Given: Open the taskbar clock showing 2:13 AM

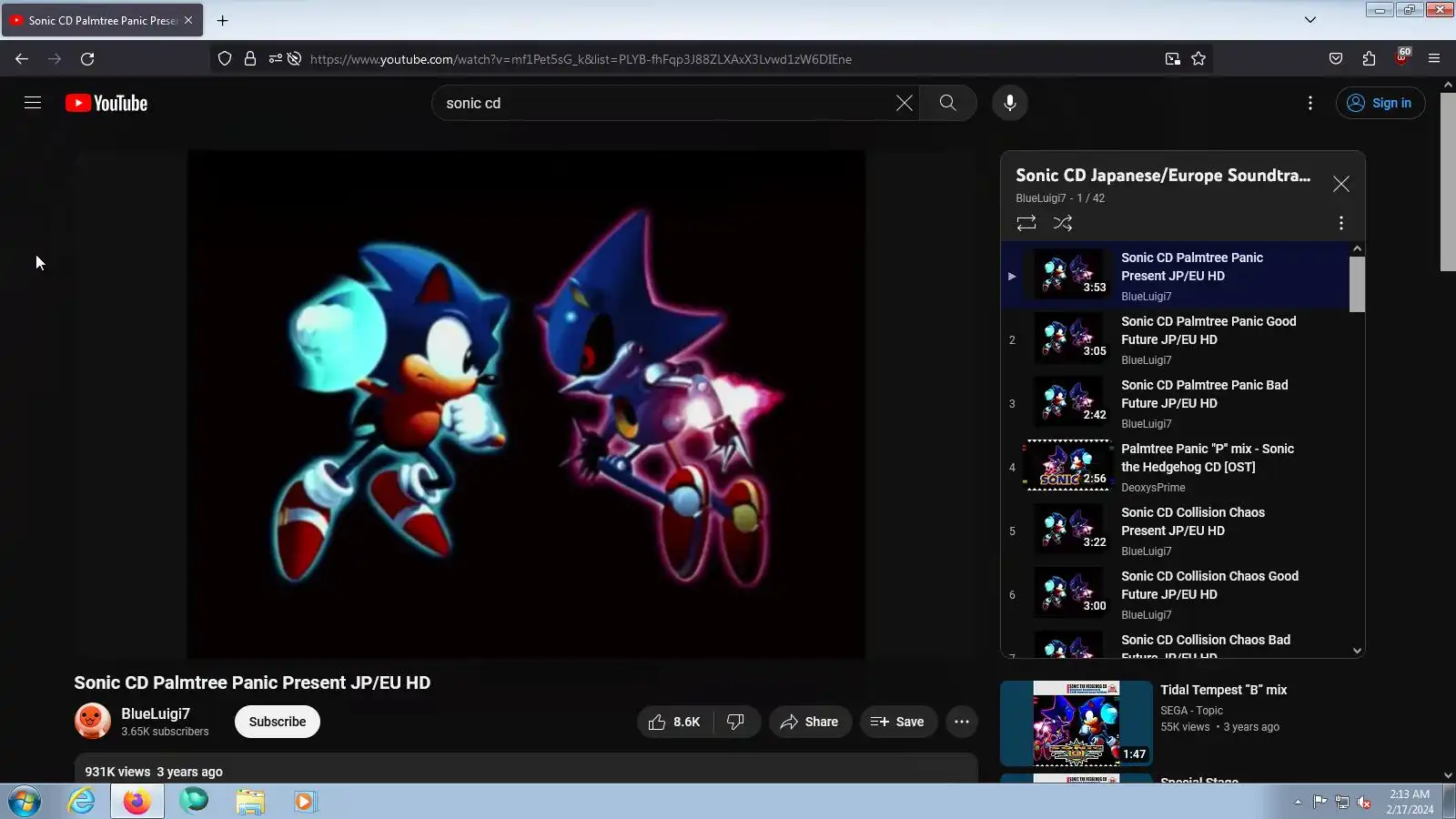Looking at the screenshot, I should point(1410,802).
